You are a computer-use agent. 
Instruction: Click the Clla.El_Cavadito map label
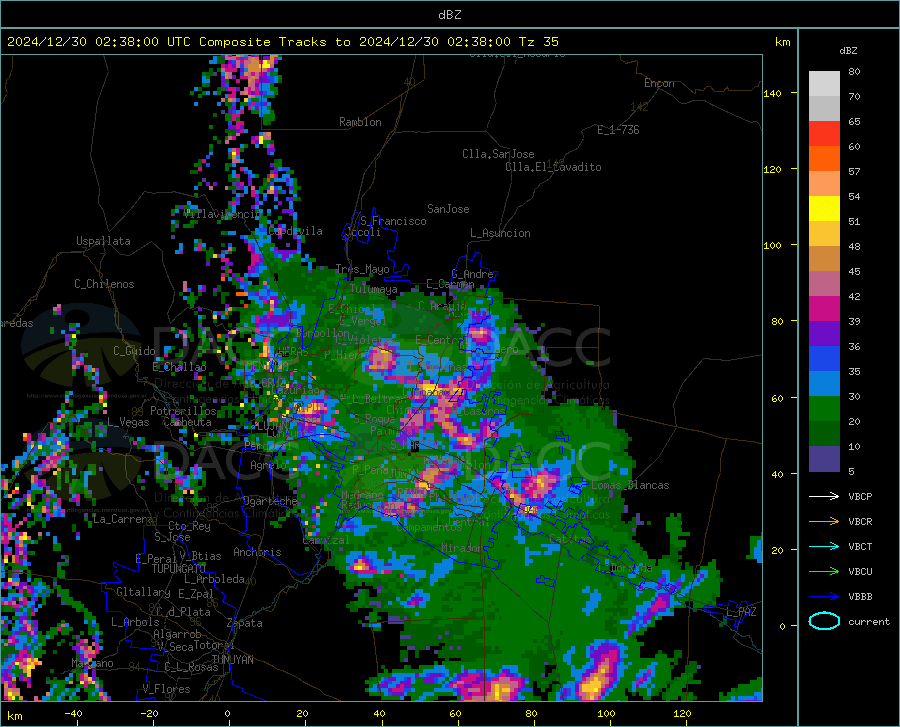point(553,167)
